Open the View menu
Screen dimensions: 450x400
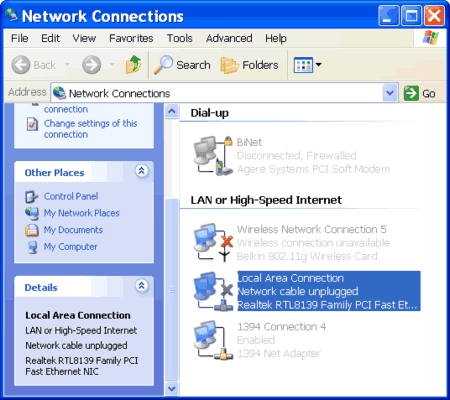click(84, 38)
